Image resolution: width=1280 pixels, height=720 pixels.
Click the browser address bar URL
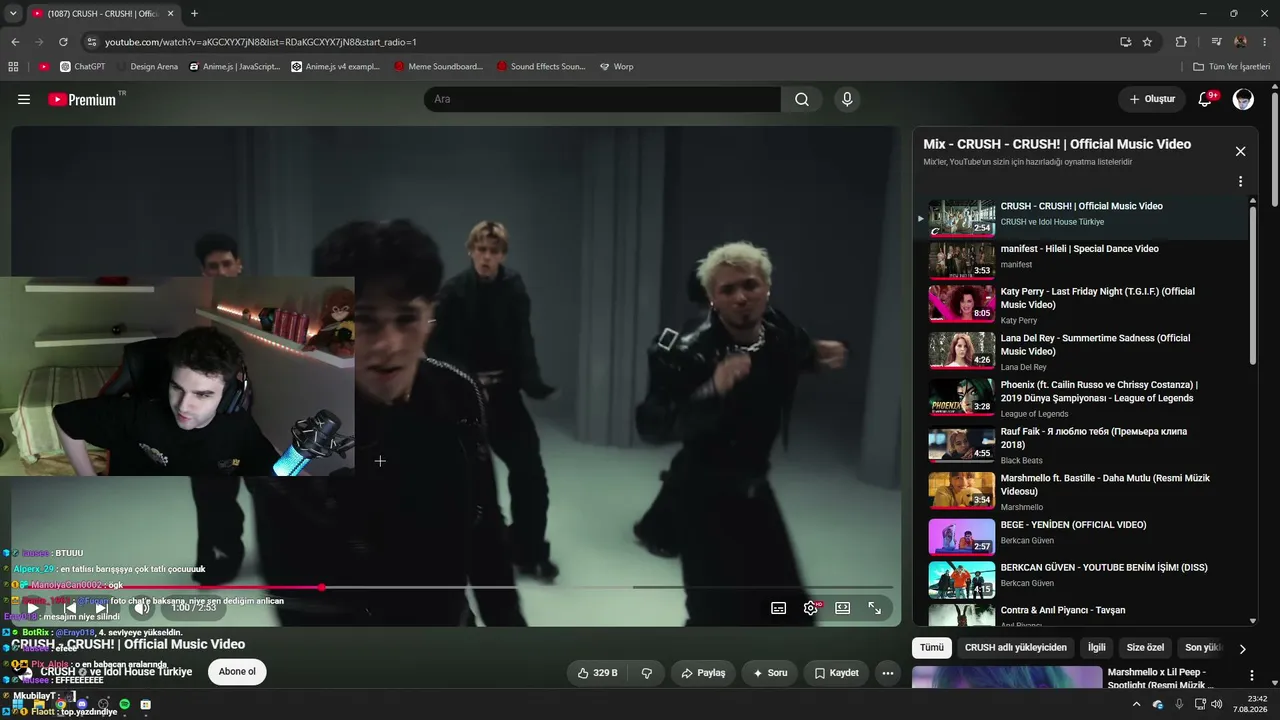point(260,42)
